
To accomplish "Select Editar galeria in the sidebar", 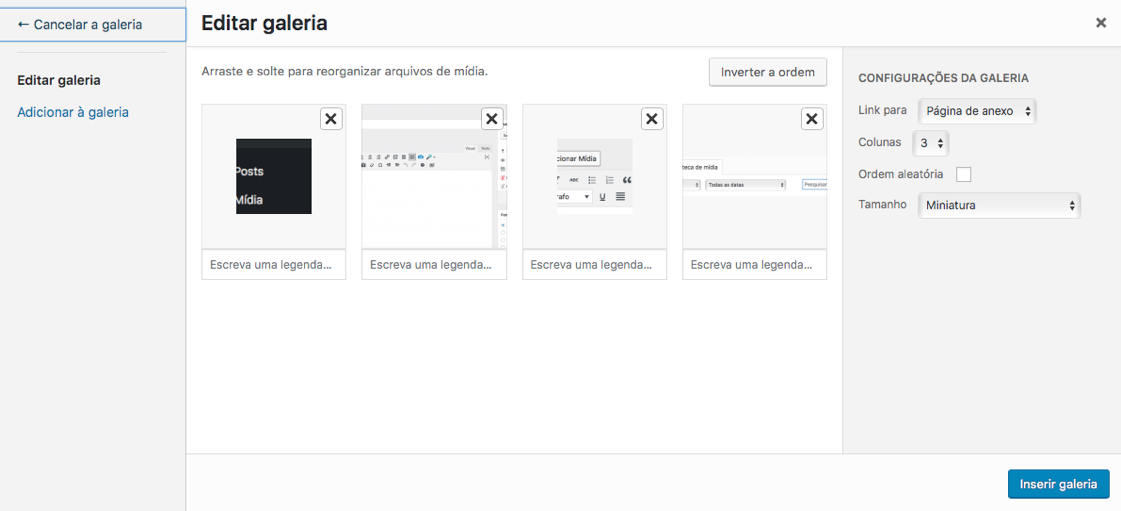I will (x=59, y=80).
